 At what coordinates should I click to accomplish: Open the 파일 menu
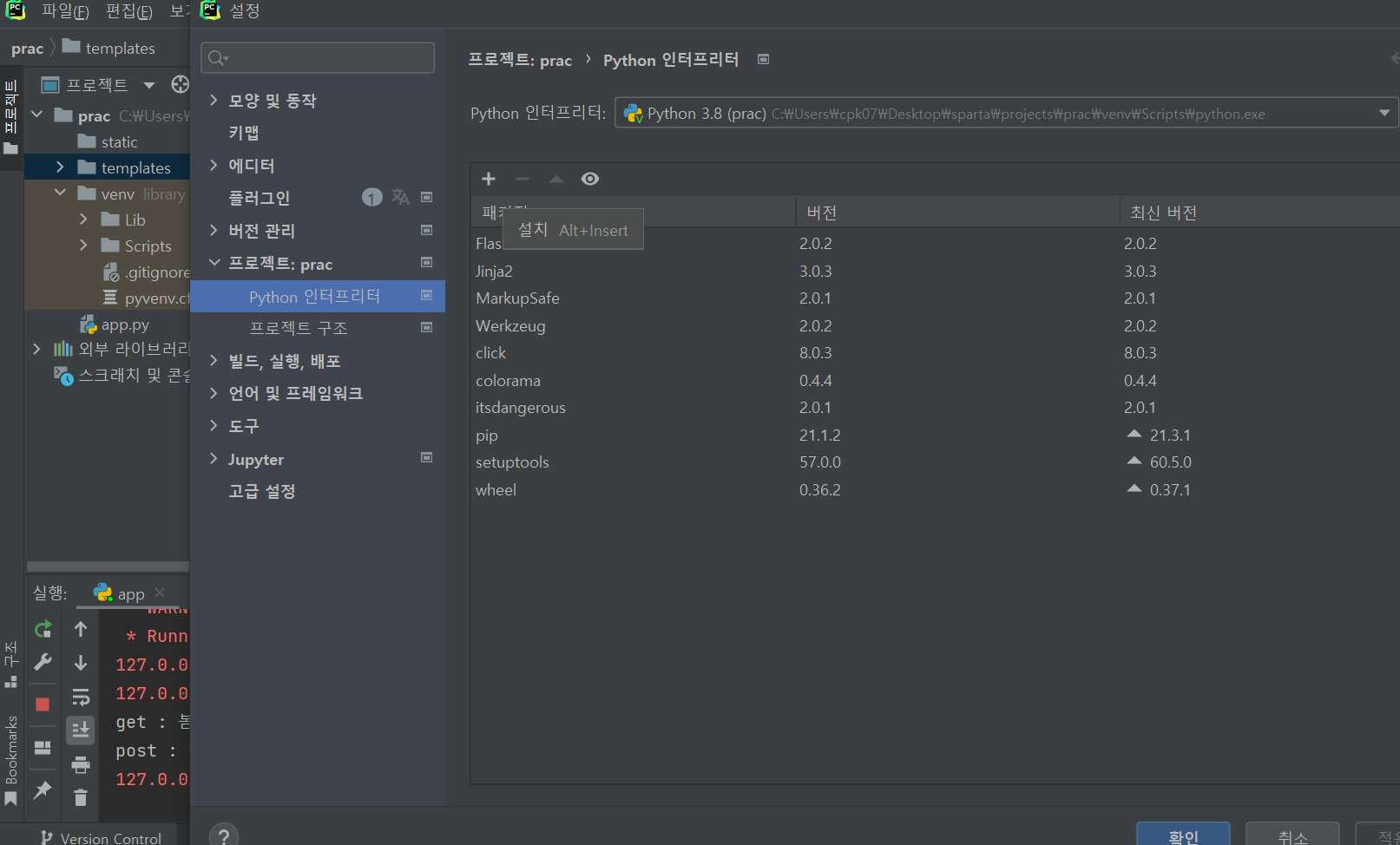[65, 11]
